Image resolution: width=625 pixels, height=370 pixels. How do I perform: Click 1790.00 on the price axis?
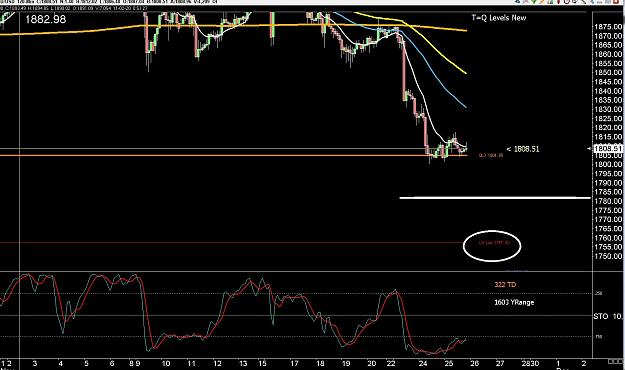(x=608, y=183)
